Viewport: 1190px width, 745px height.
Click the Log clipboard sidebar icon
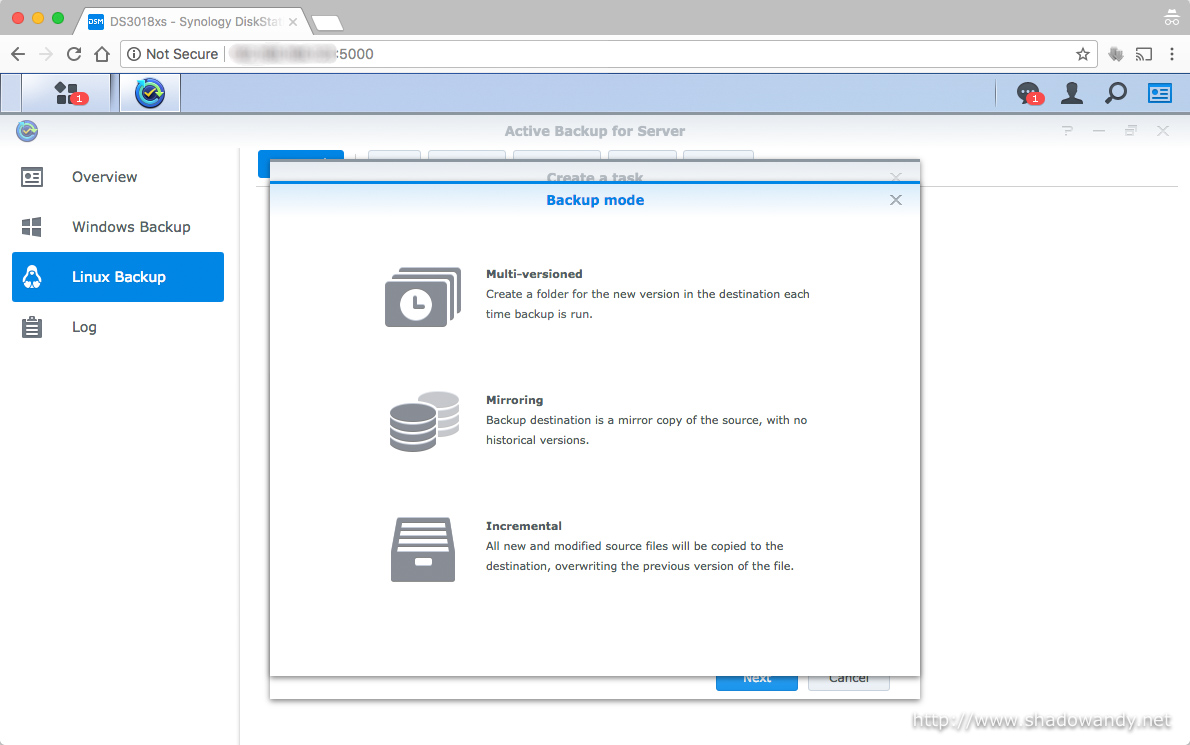tap(32, 327)
